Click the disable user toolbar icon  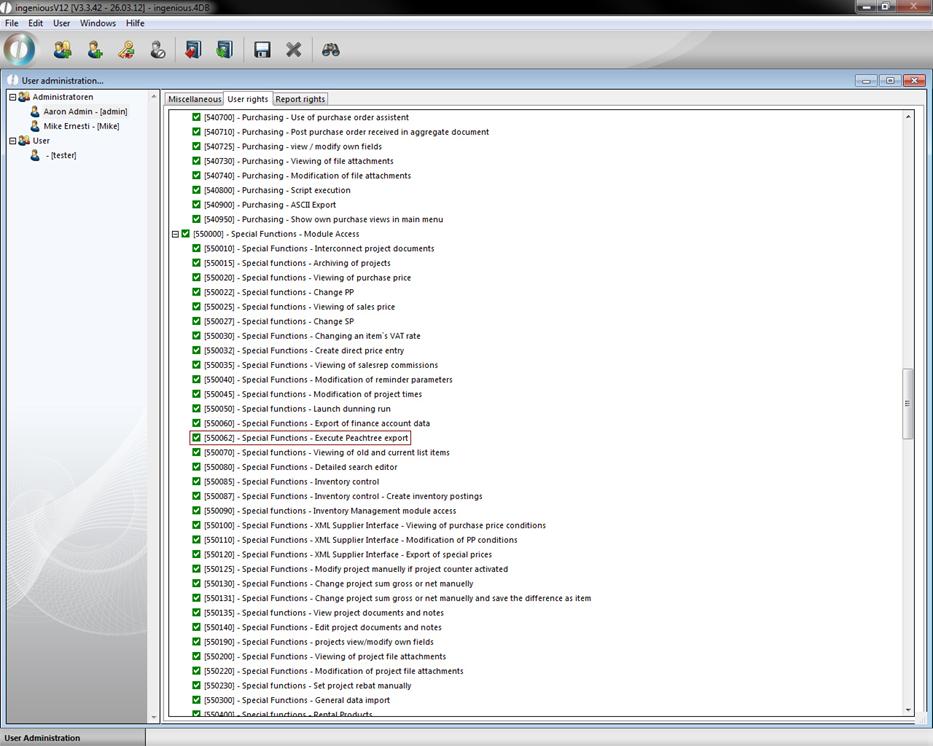pos(158,49)
